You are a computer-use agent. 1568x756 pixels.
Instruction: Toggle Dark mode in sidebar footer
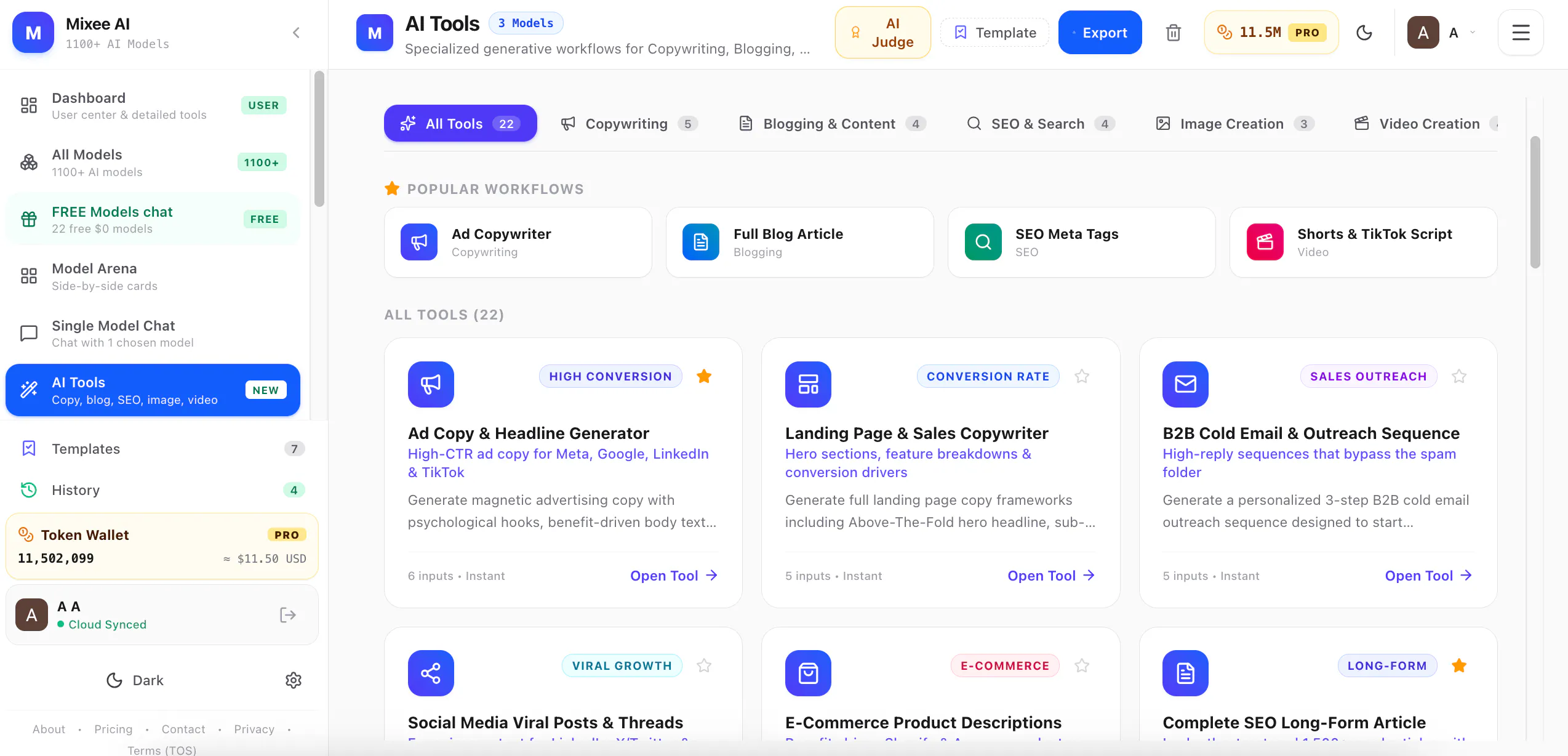point(135,680)
